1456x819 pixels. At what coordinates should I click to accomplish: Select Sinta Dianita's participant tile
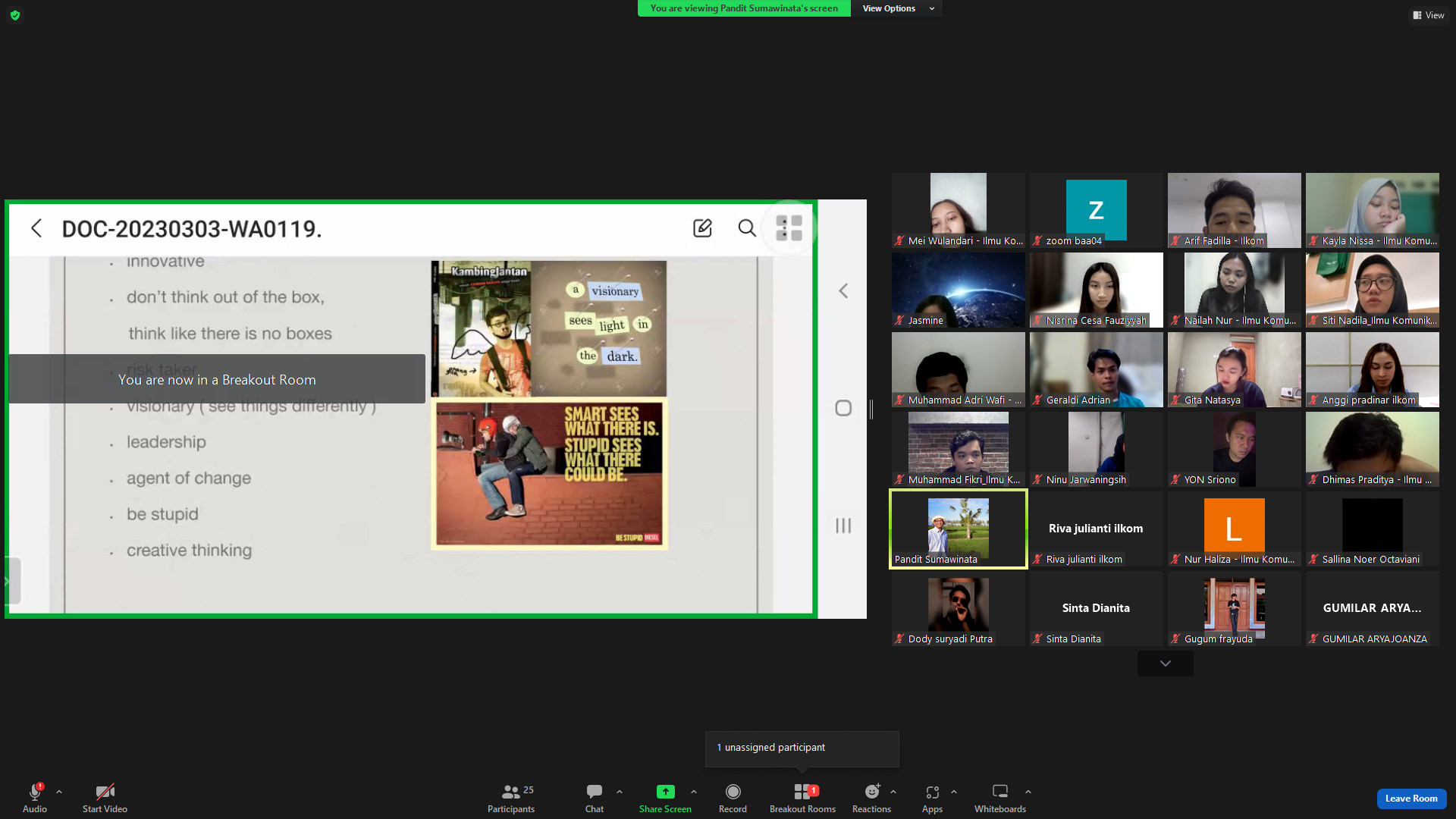point(1097,609)
